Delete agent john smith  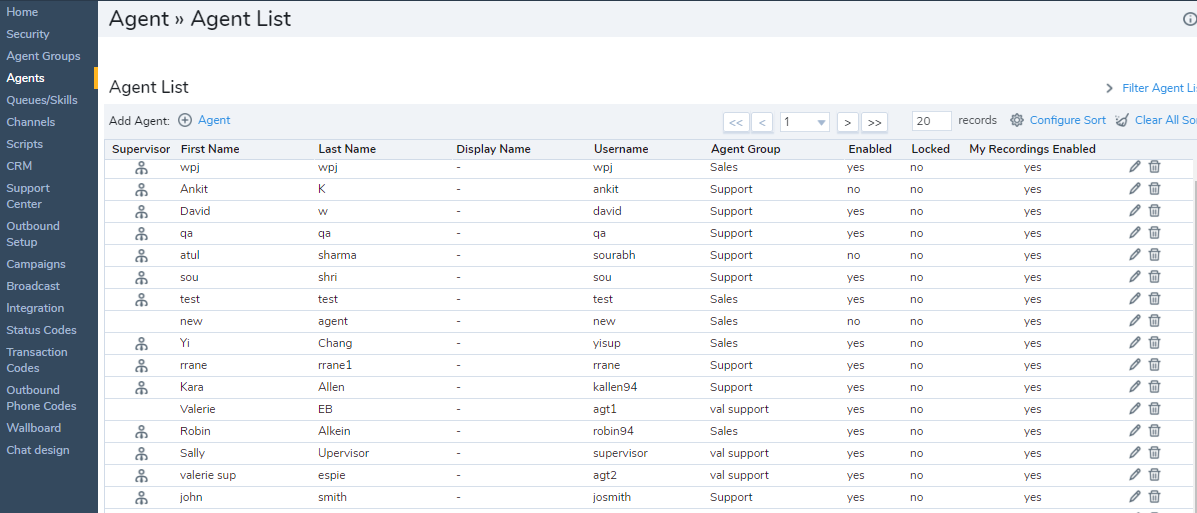[x=1154, y=497]
